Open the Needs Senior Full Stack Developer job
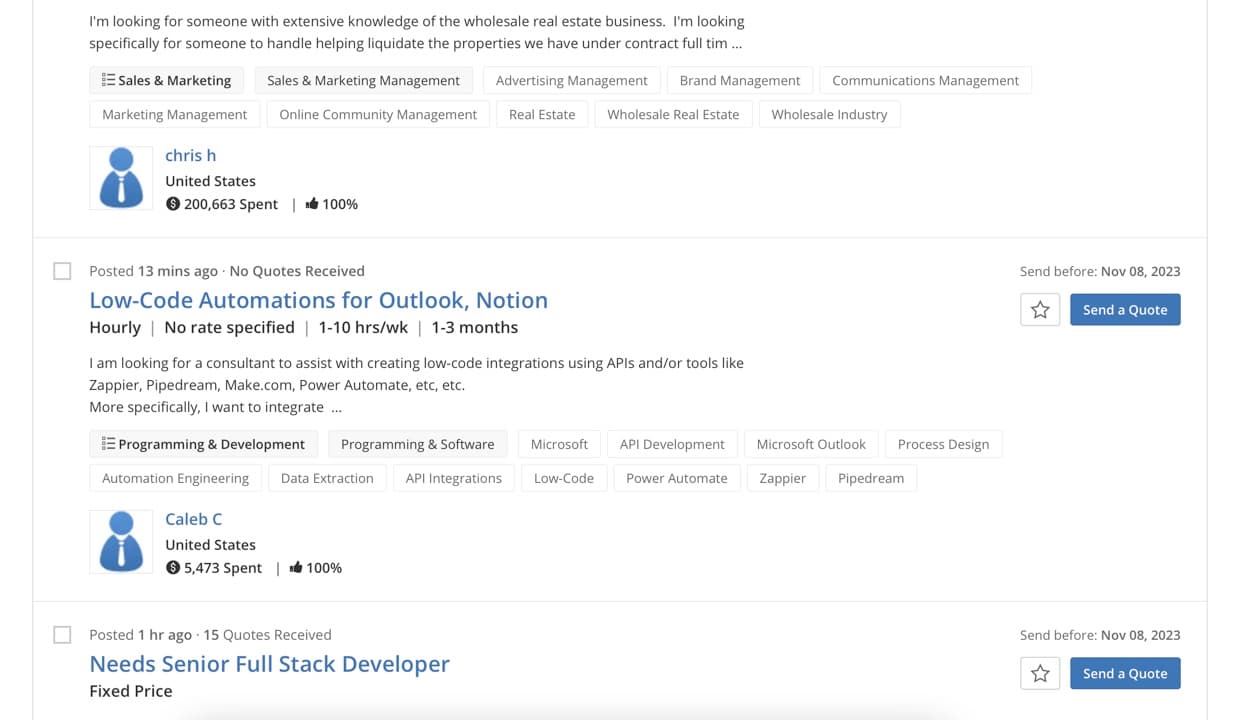 pyautogui.click(x=269, y=663)
